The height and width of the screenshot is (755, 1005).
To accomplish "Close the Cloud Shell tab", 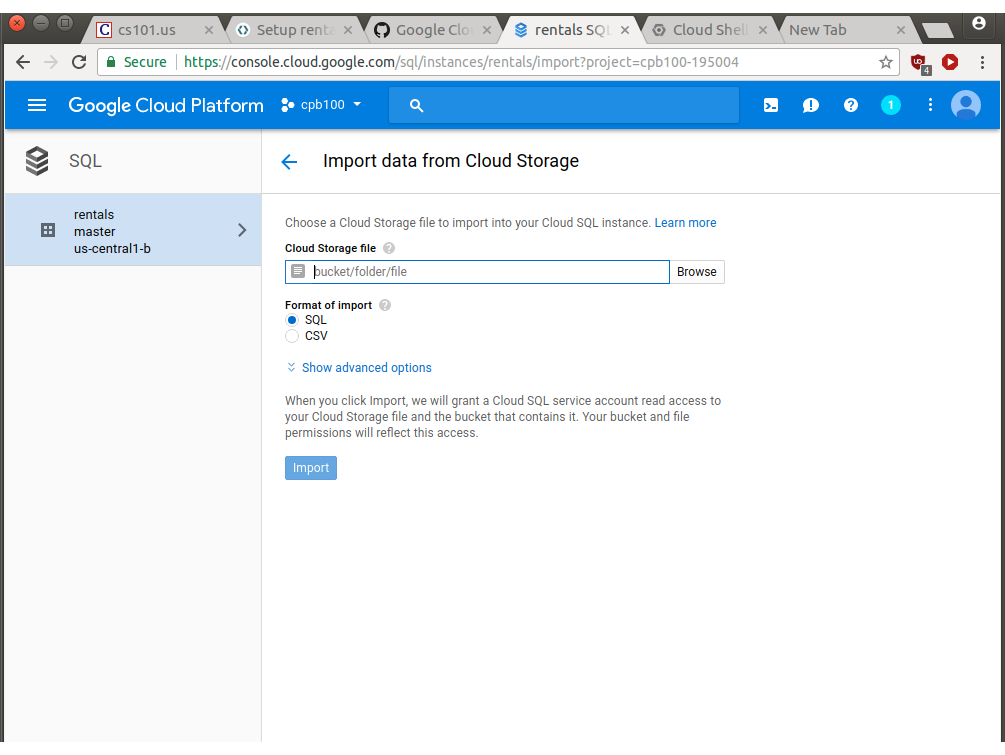I will [x=763, y=30].
